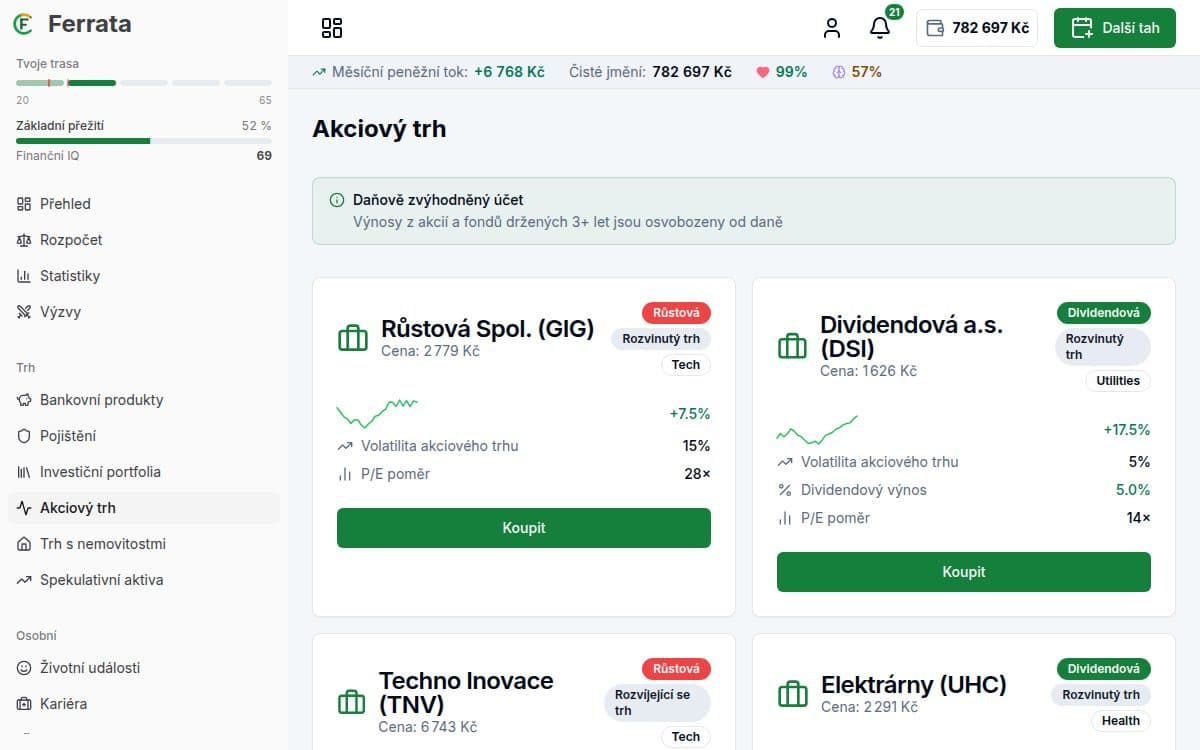
Task: Click the Rozvinutý trh badge on GIG card
Action: 661,339
